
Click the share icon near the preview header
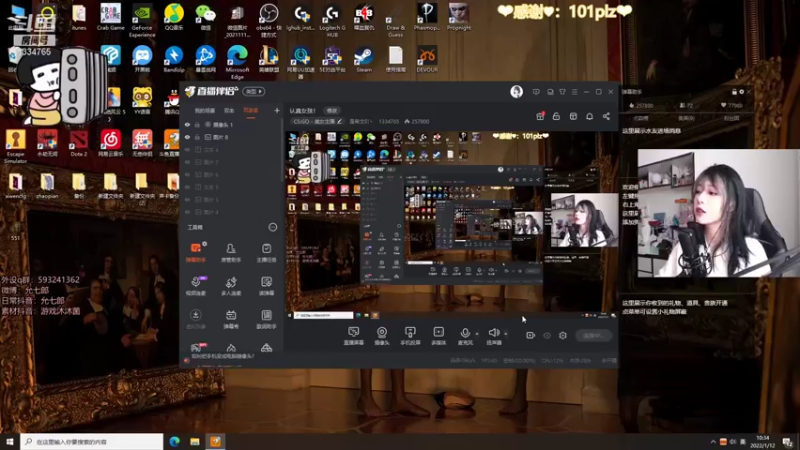(606, 116)
